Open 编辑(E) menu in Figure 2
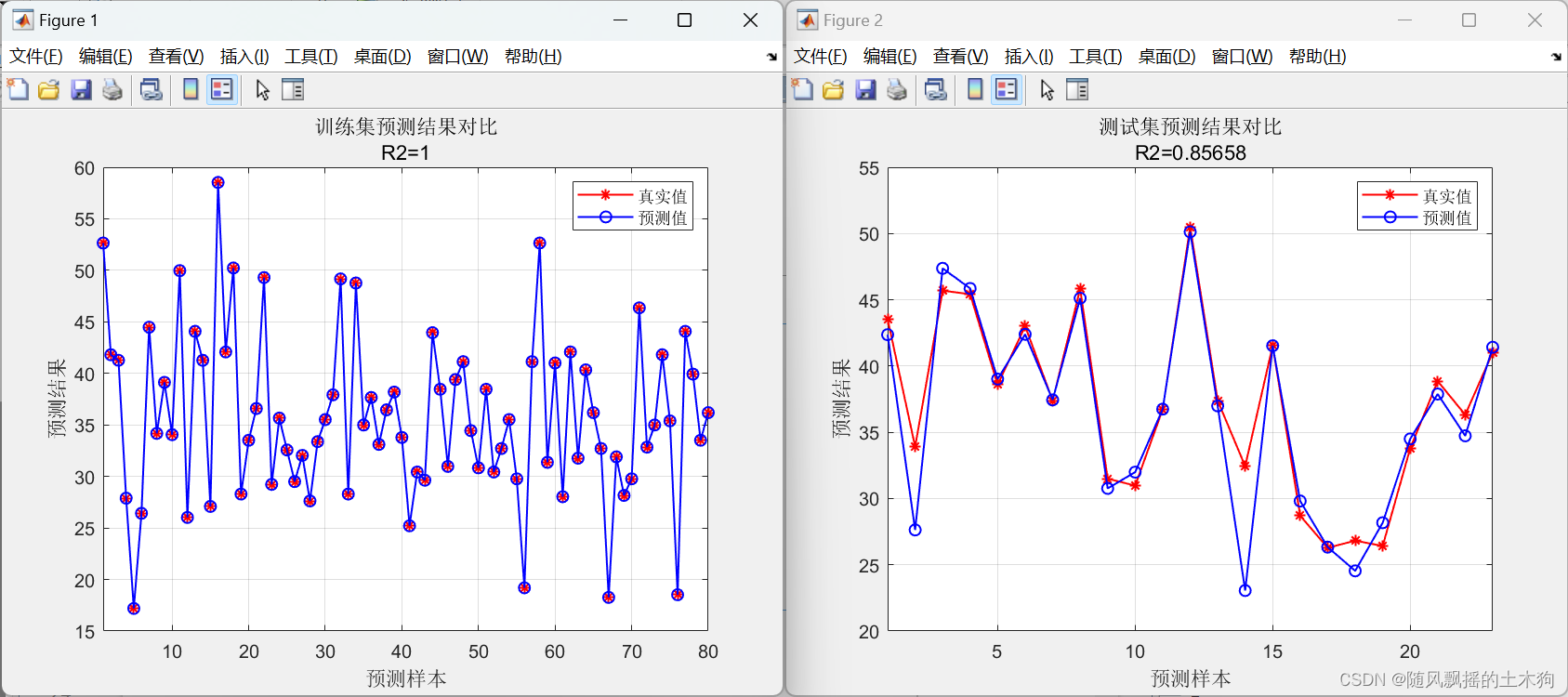This screenshot has height=697, width=1568. (890, 57)
